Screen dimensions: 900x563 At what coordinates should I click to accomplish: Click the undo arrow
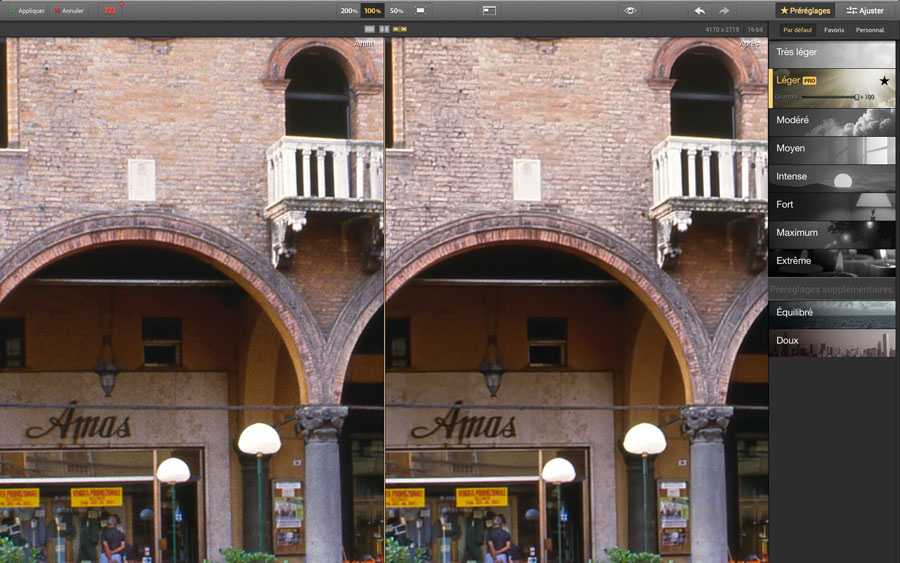pos(699,10)
